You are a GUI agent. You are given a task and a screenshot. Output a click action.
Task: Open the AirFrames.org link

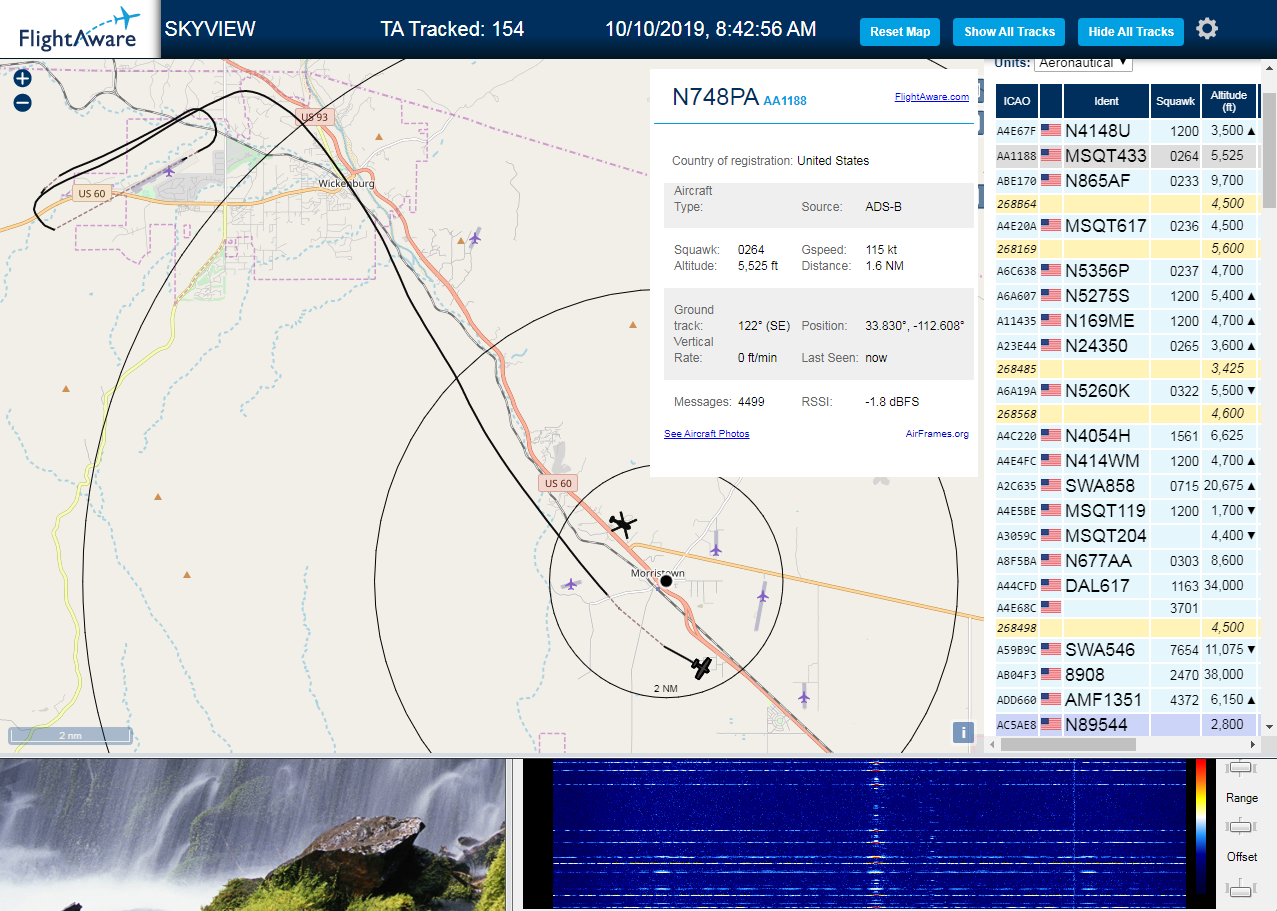[937, 434]
